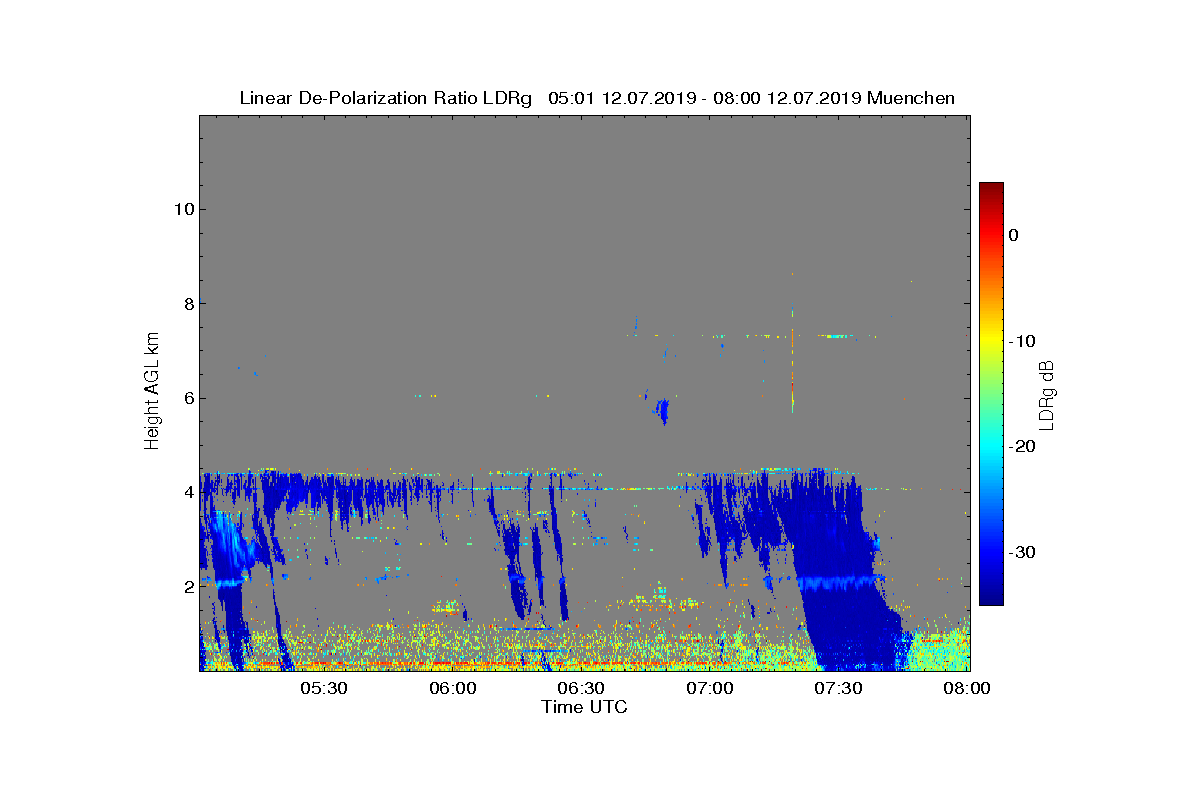
Task: Click the small blue cloud patch at 6 km
Action: (x=661, y=410)
